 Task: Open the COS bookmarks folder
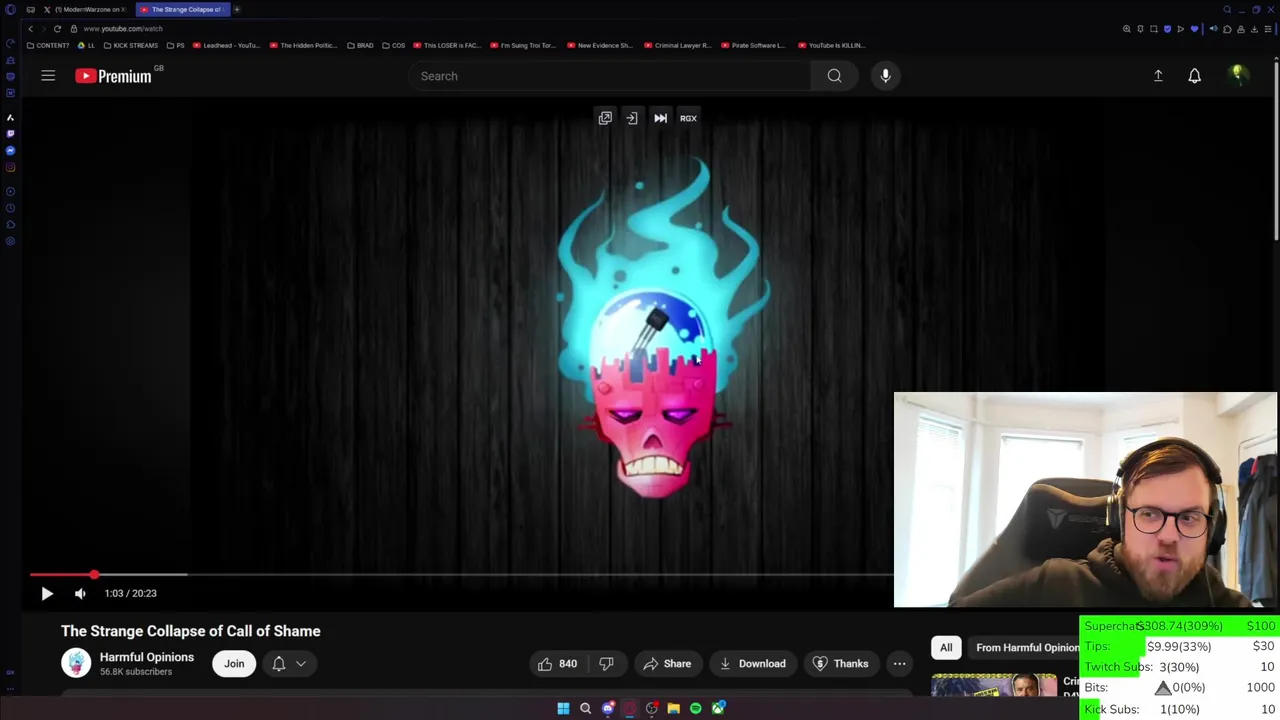tap(393, 45)
